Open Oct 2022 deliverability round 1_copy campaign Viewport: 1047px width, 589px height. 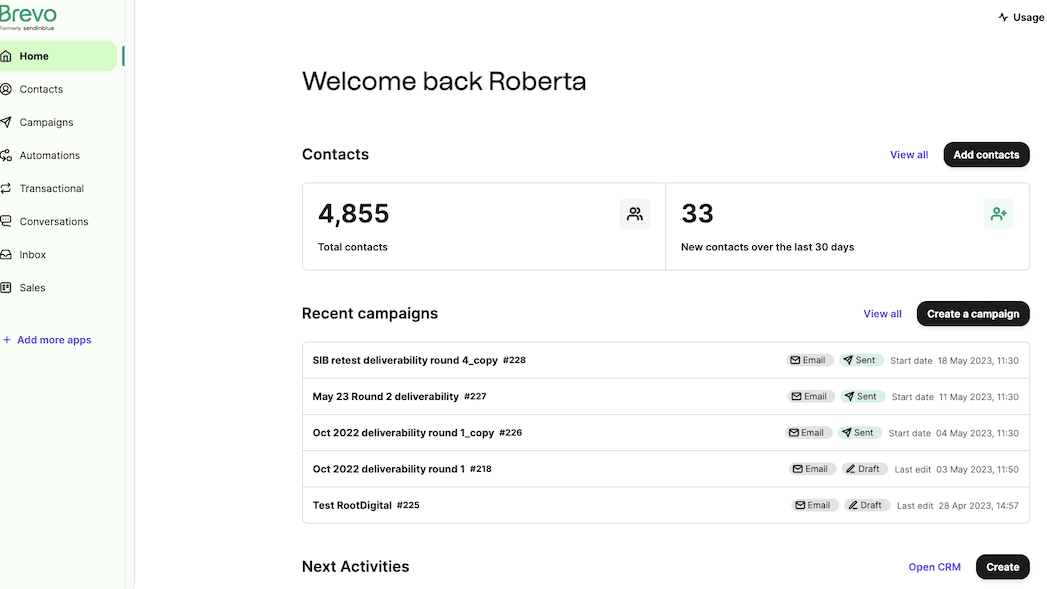pyautogui.click(x=403, y=433)
